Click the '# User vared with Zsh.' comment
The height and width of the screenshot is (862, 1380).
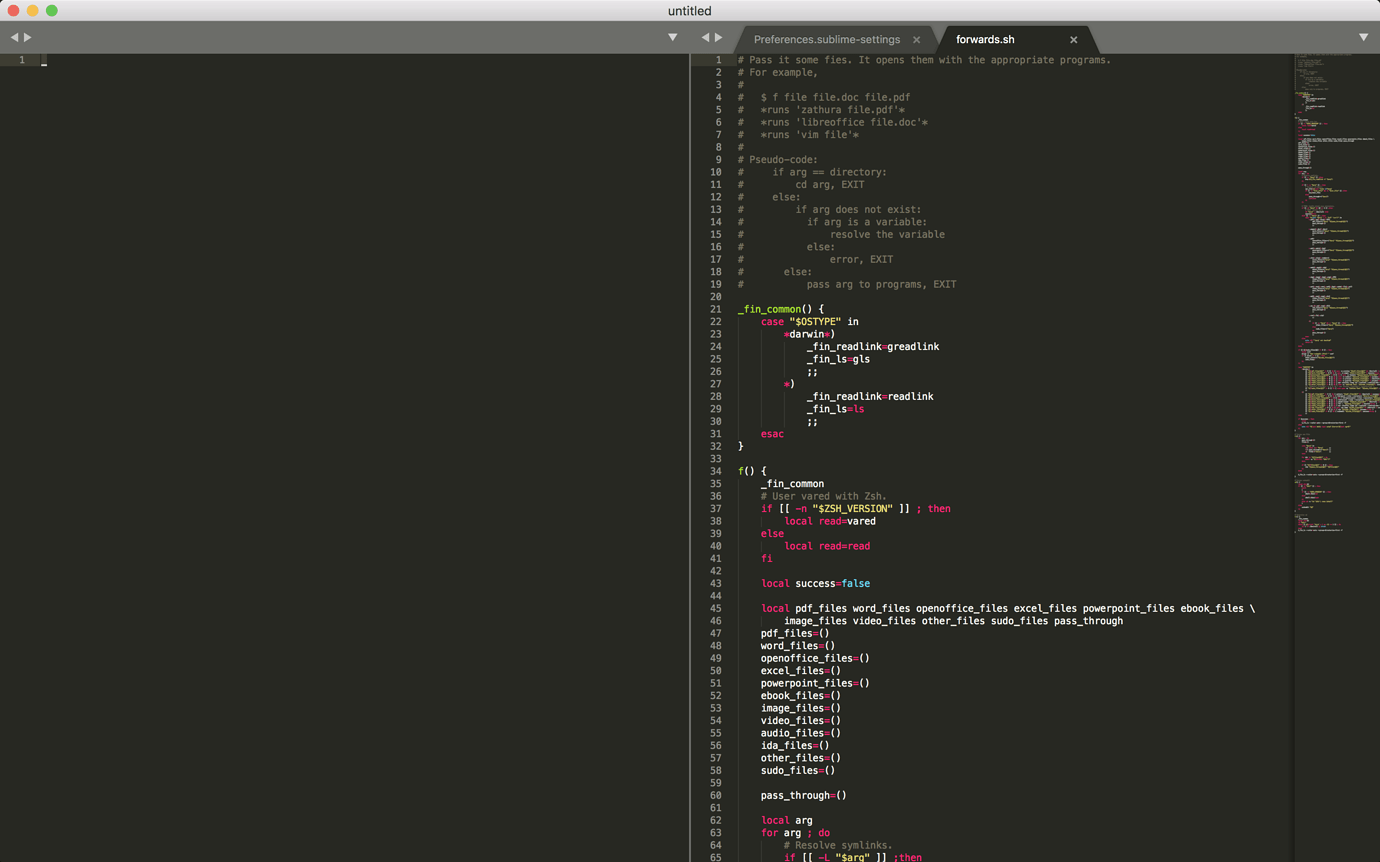click(824, 496)
